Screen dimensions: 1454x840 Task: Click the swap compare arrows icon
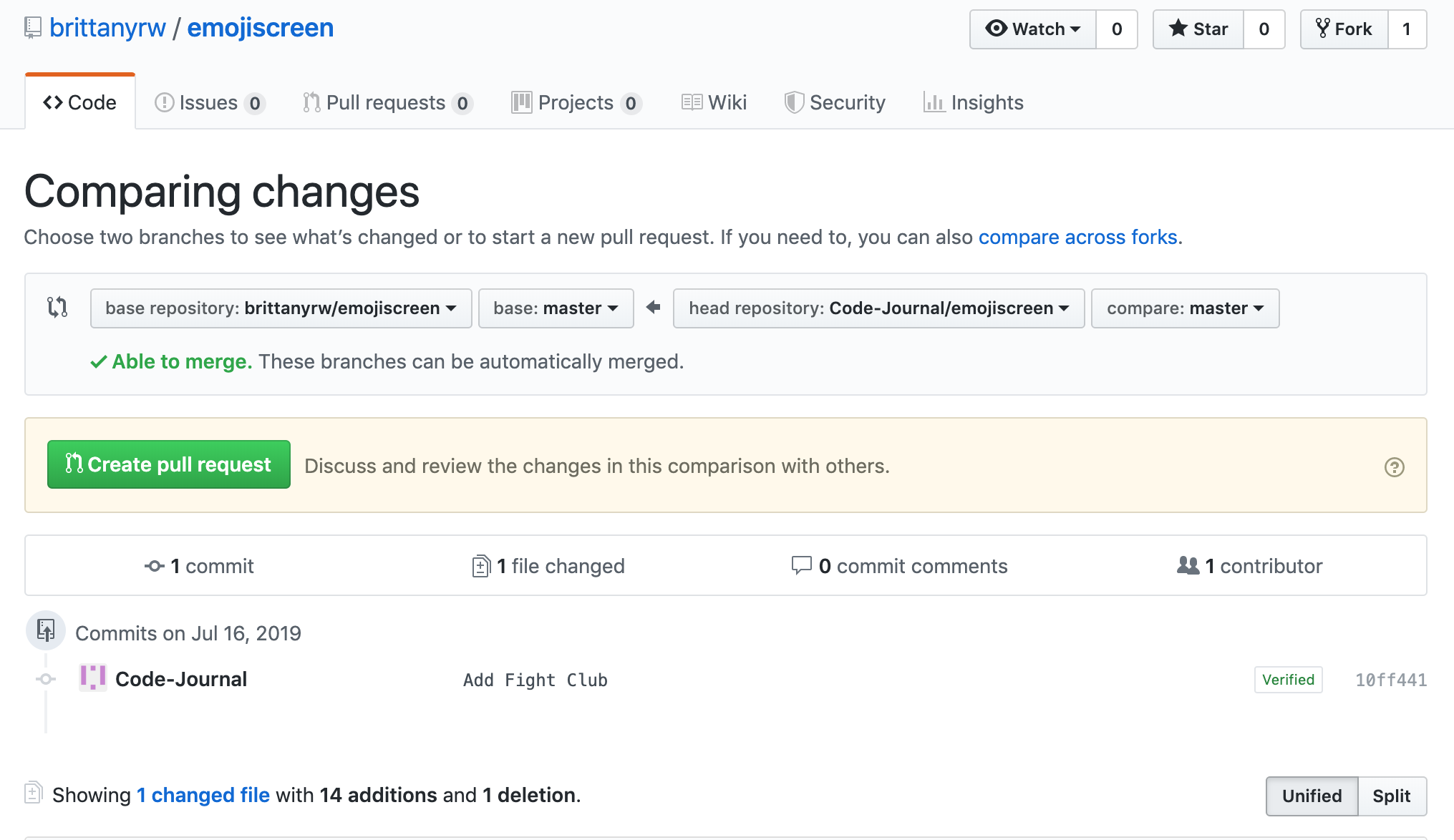pos(57,308)
